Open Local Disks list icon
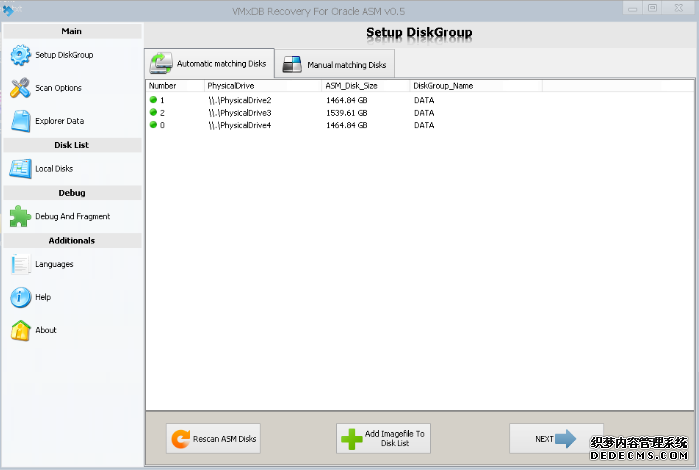The height and width of the screenshot is (470, 699). pos(20,169)
